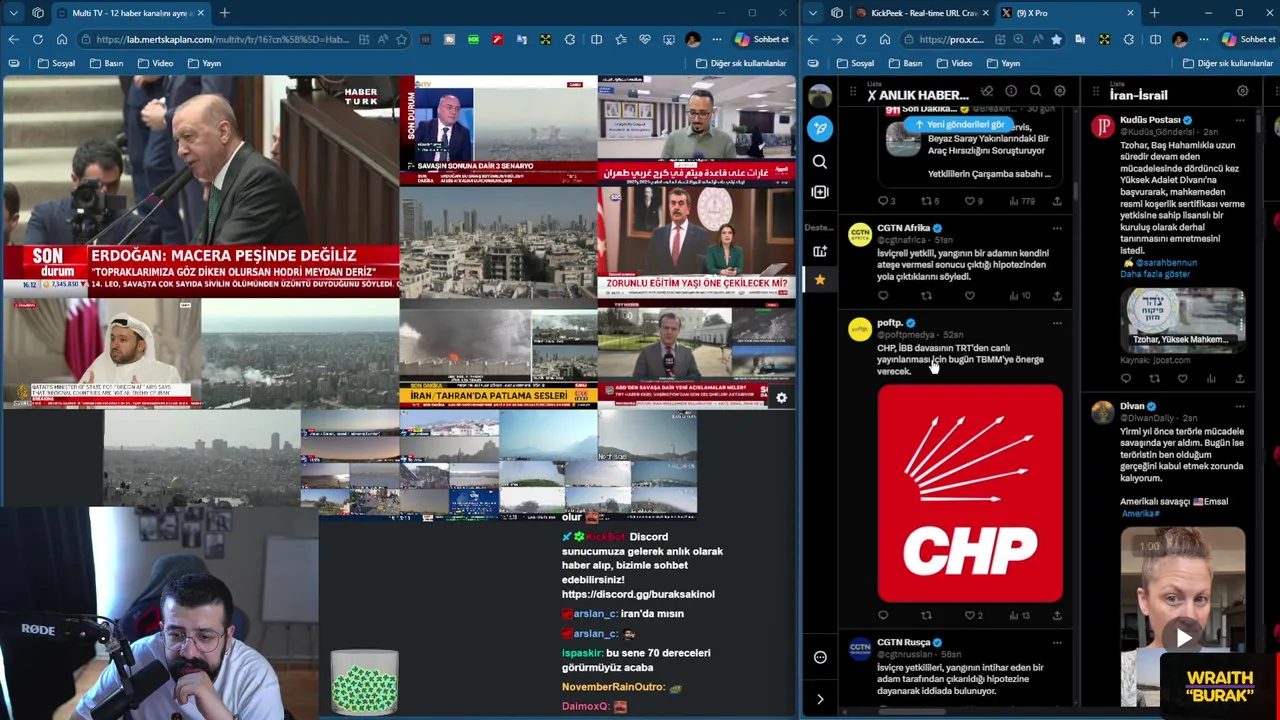Open the discord.gg/buraksakinol link in chat

coord(638,594)
